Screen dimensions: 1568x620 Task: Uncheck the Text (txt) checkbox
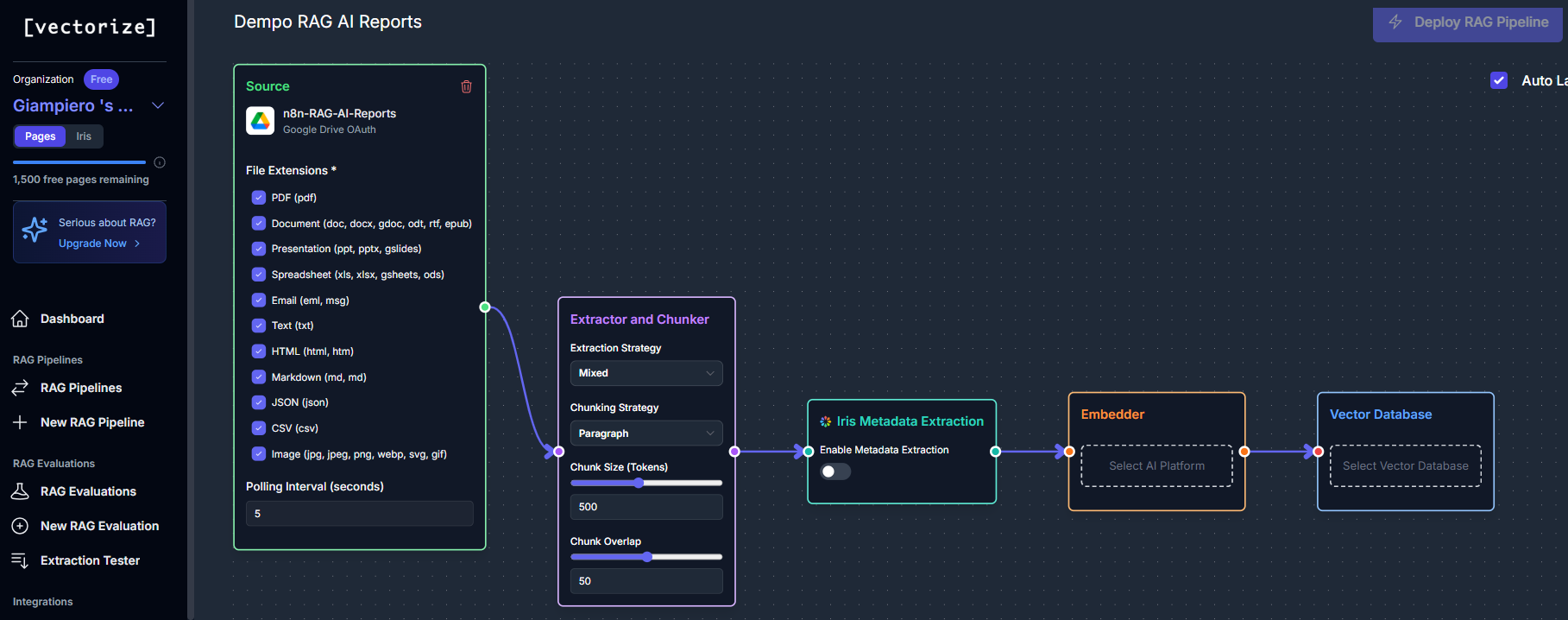coord(259,326)
